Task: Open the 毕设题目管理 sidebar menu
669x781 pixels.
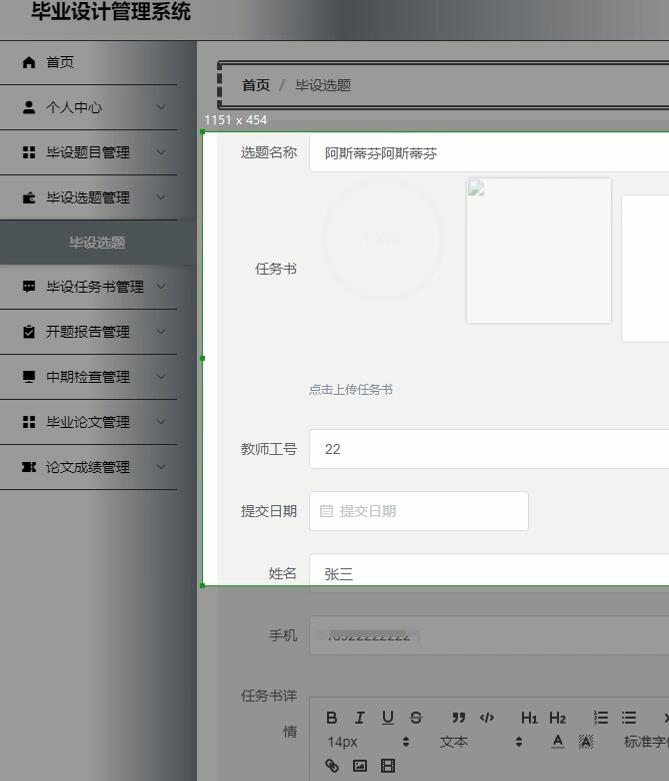Action: coord(89,152)
